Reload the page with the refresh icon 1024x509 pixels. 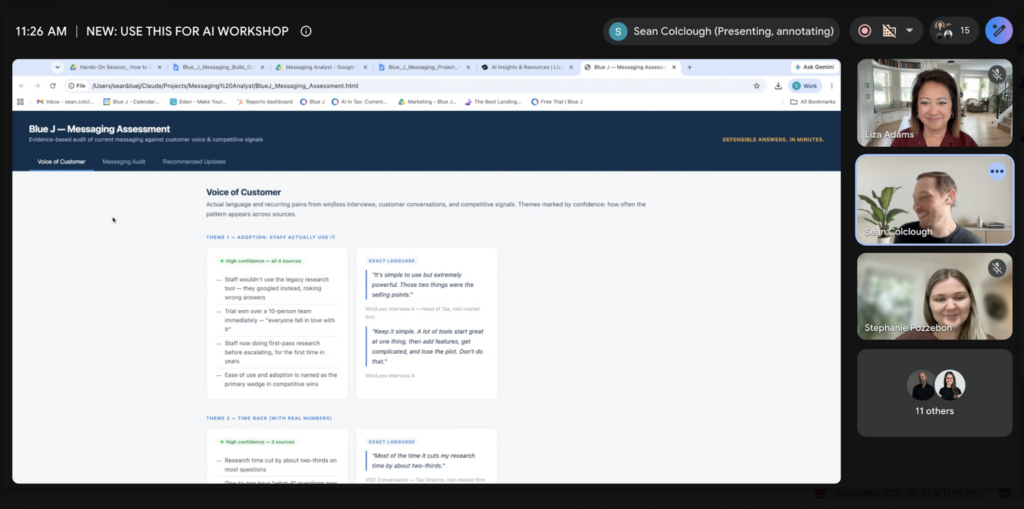tap(53, 86)
